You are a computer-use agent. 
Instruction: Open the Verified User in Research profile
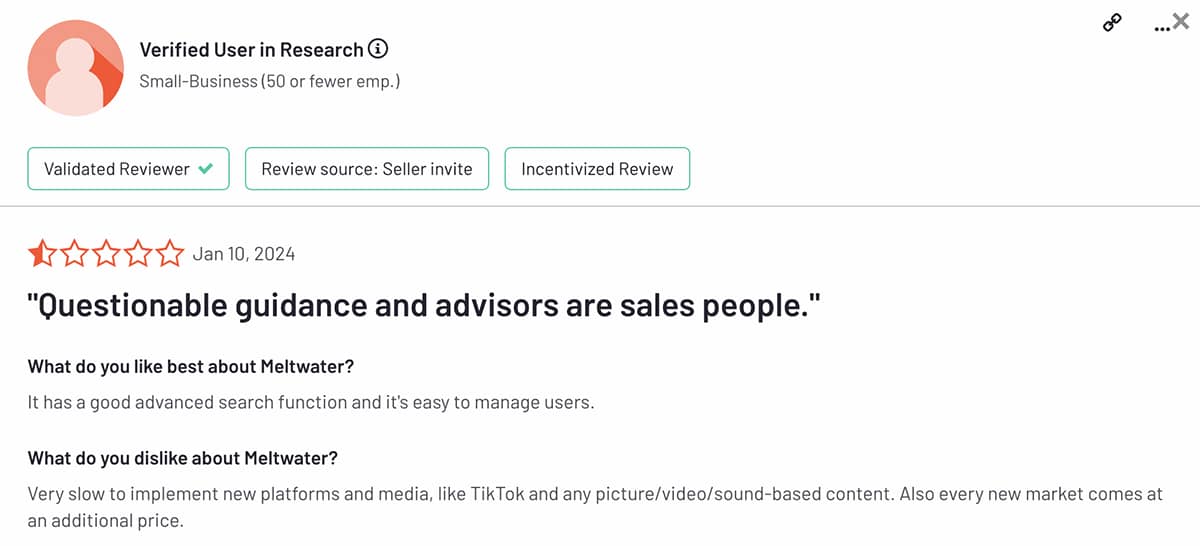(251, 49)
